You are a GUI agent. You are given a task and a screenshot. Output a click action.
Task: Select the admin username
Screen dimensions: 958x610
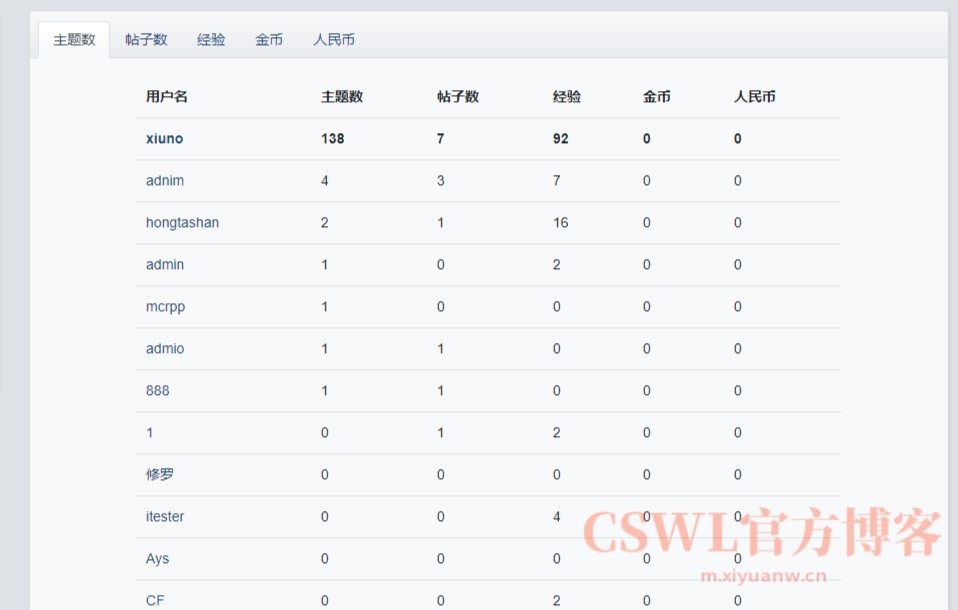coord(165,265)
